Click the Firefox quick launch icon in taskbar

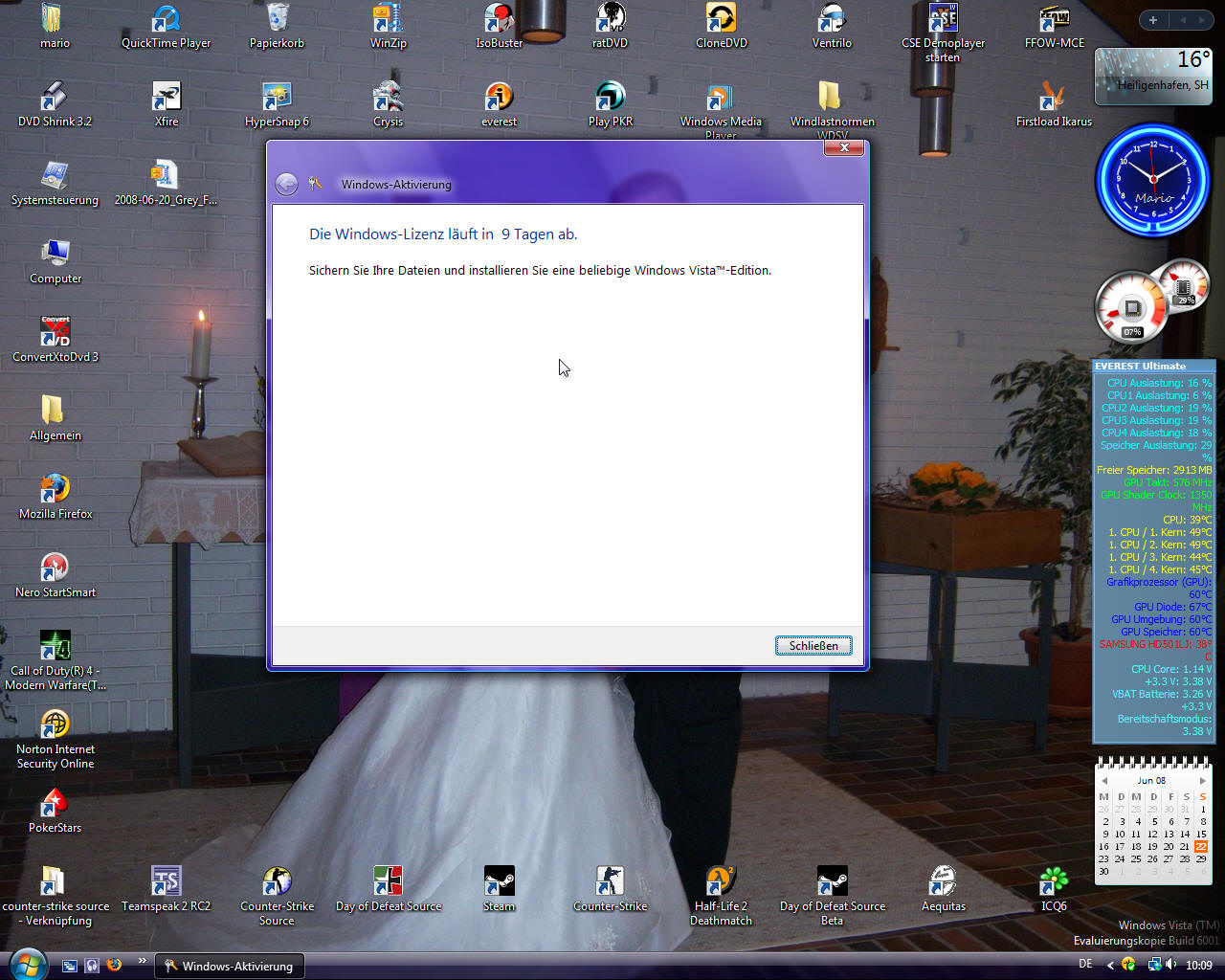[x=114, y=965]
